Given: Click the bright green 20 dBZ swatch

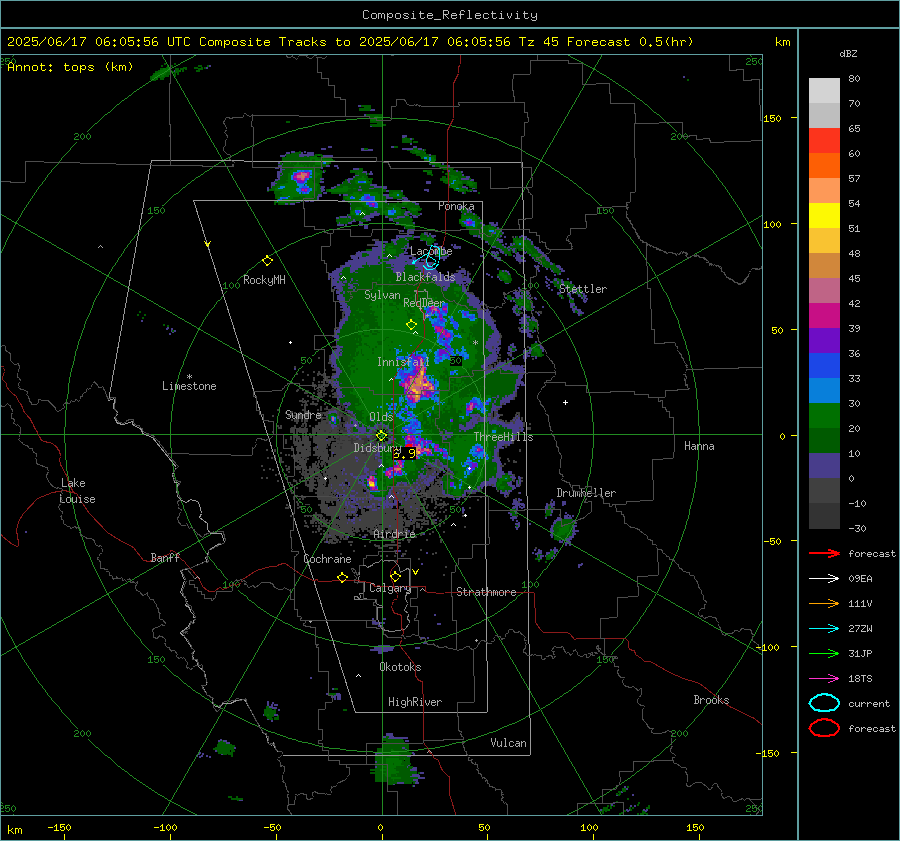Looking at the screenshot, I should tap(824, 416).
